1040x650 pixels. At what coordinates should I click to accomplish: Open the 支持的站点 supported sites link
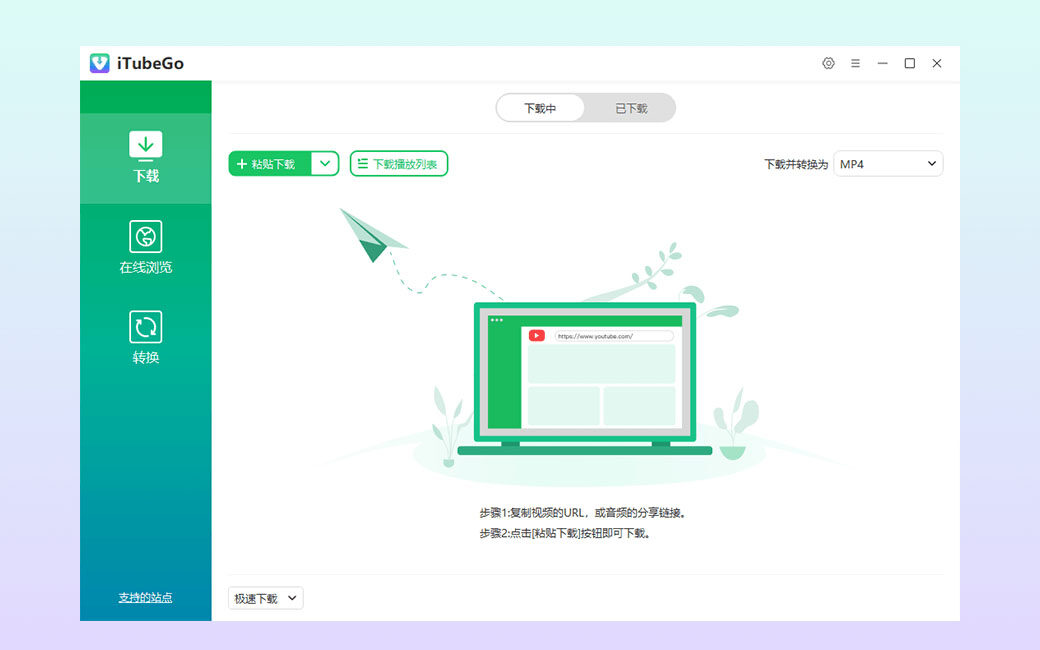click(145, 598)
